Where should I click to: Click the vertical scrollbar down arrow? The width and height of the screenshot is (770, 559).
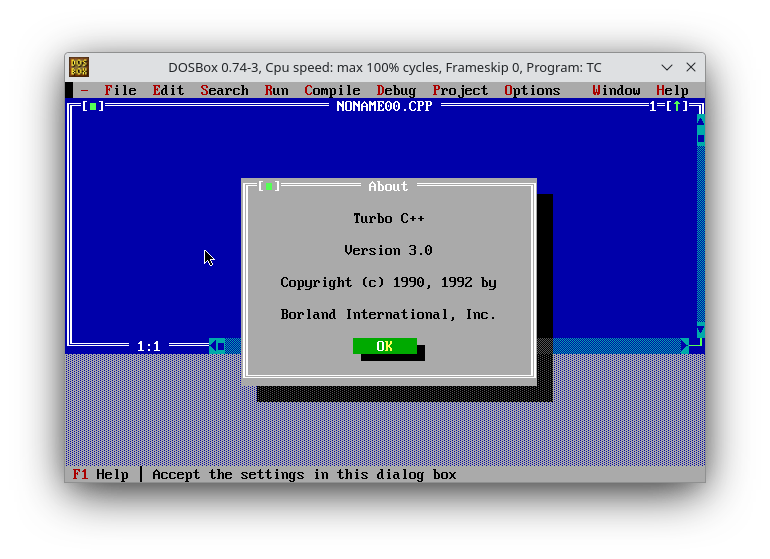701,331
